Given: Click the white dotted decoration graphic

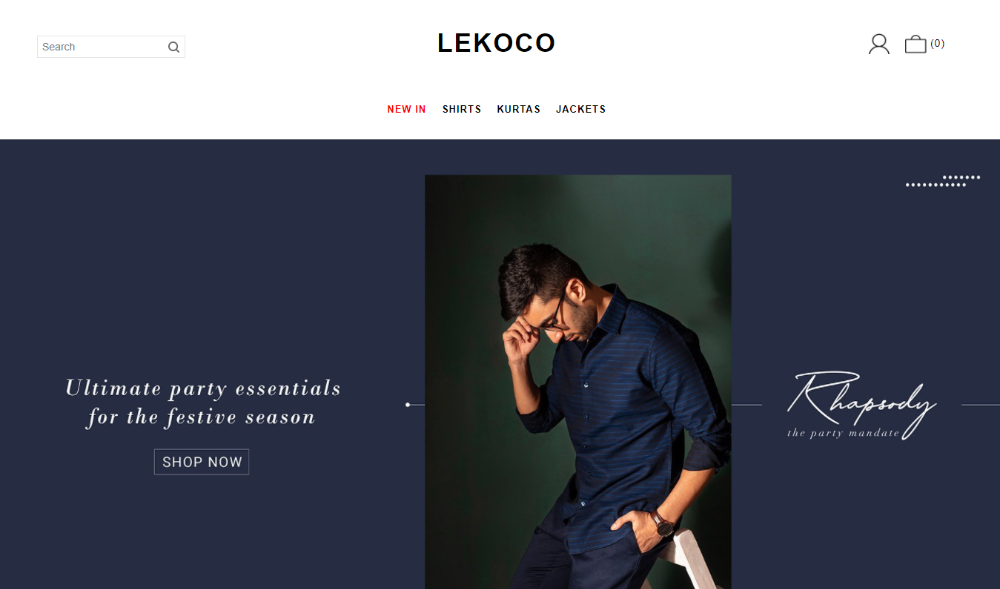Looking at the screenshot, I should (943, 181).
